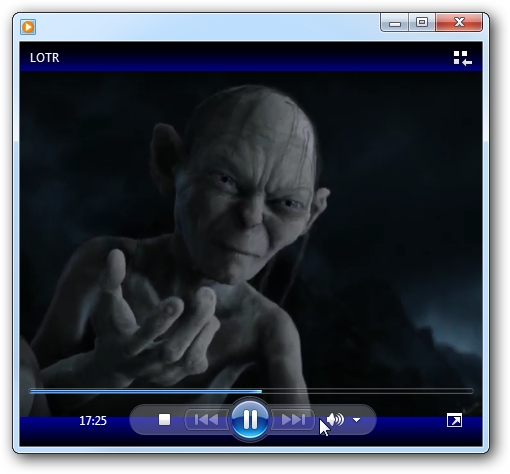Viewport: 510px width, 474px height.
Task: Seek forward on the unplayed part of the seek bar
Action: click(367, 391)
